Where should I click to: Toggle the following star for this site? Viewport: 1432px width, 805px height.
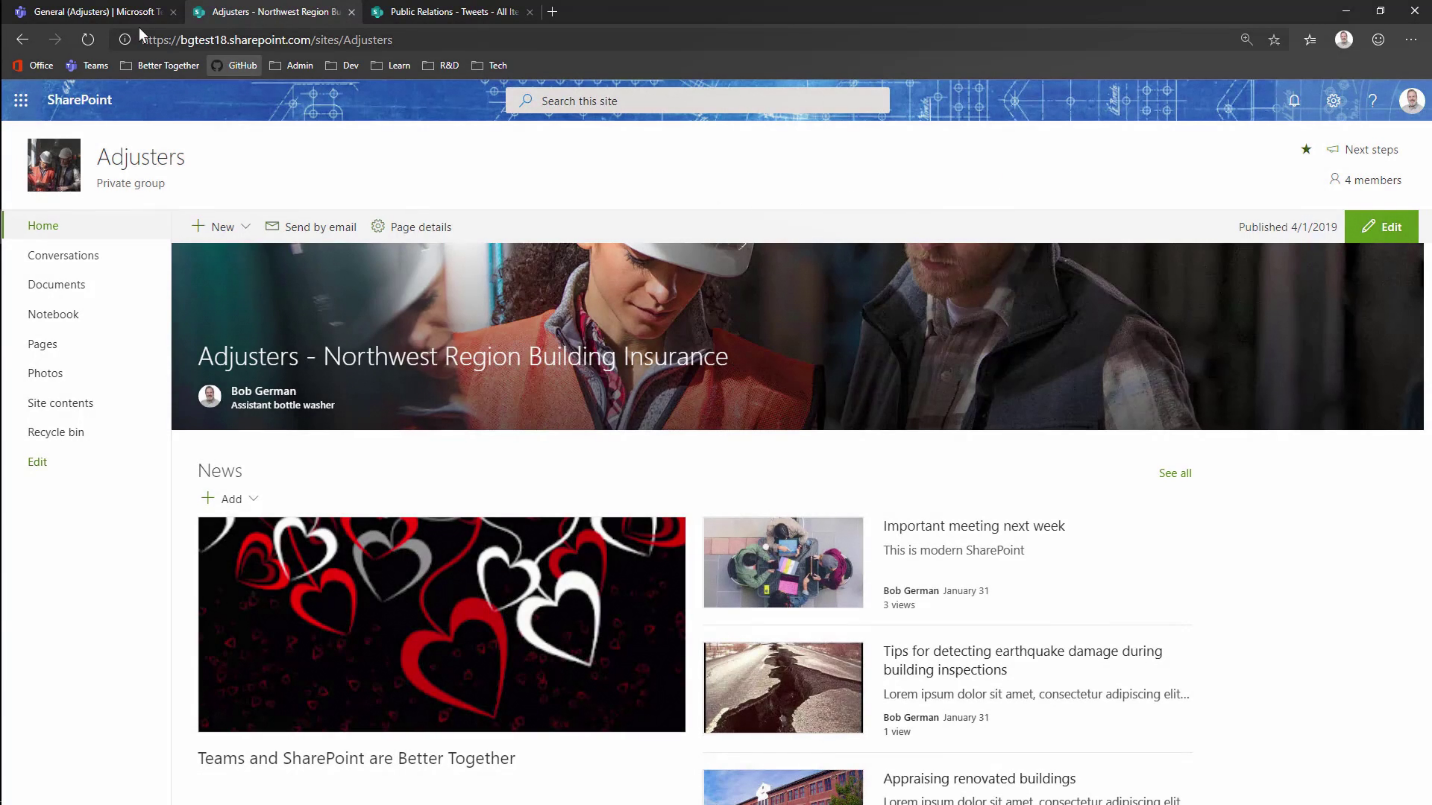(x=1306, y=149)
